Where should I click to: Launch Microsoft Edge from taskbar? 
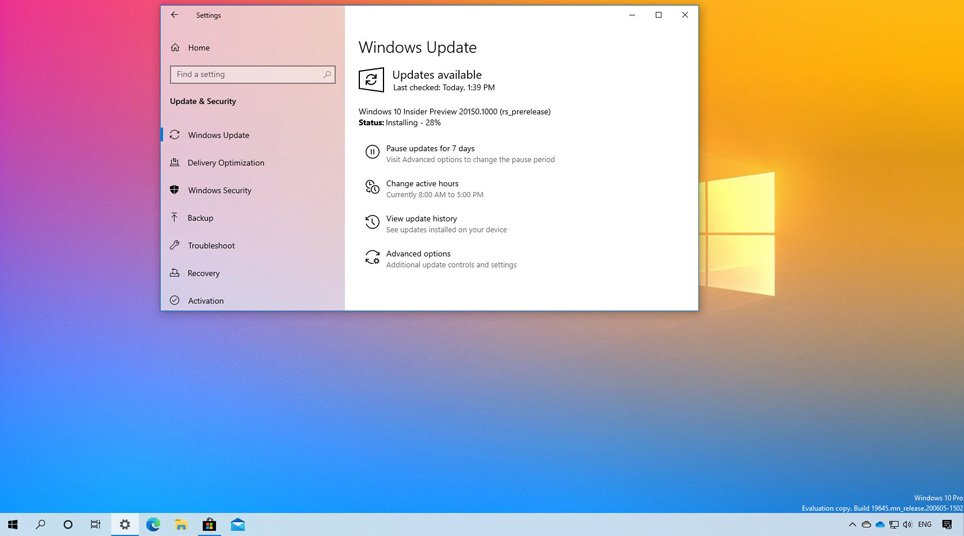[x=153, y=524]
